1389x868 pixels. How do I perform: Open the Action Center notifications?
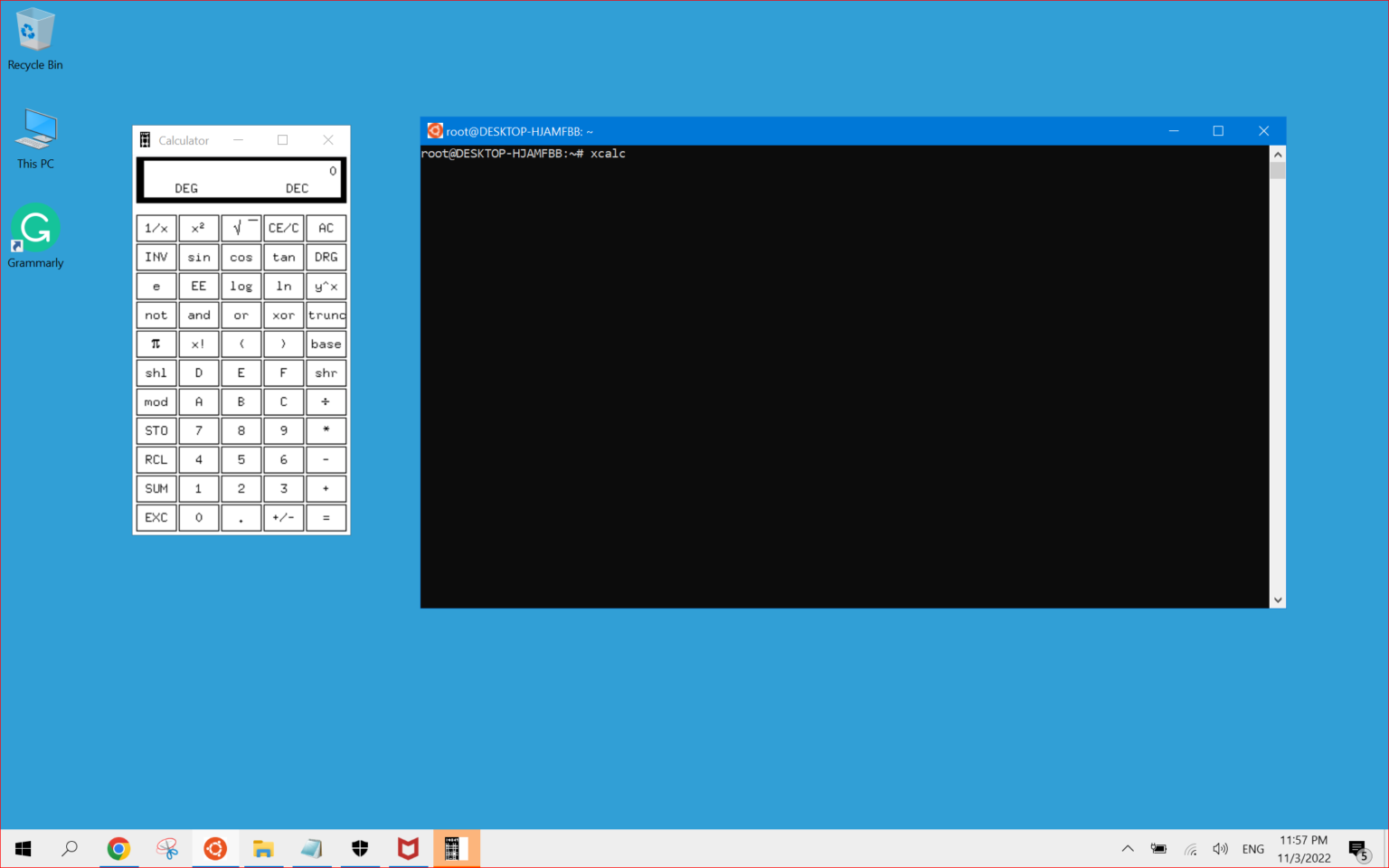[1360, 848]
